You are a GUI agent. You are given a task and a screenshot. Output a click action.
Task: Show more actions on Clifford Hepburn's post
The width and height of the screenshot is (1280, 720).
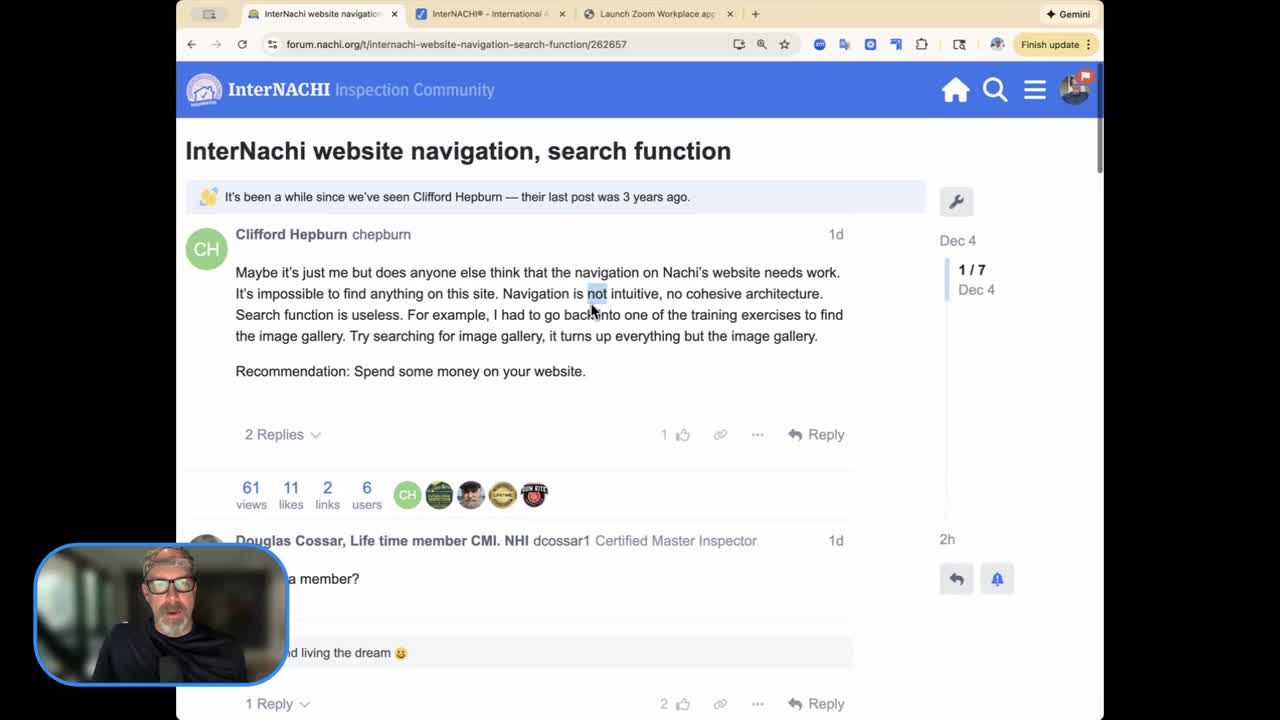(x=757, y=435)
